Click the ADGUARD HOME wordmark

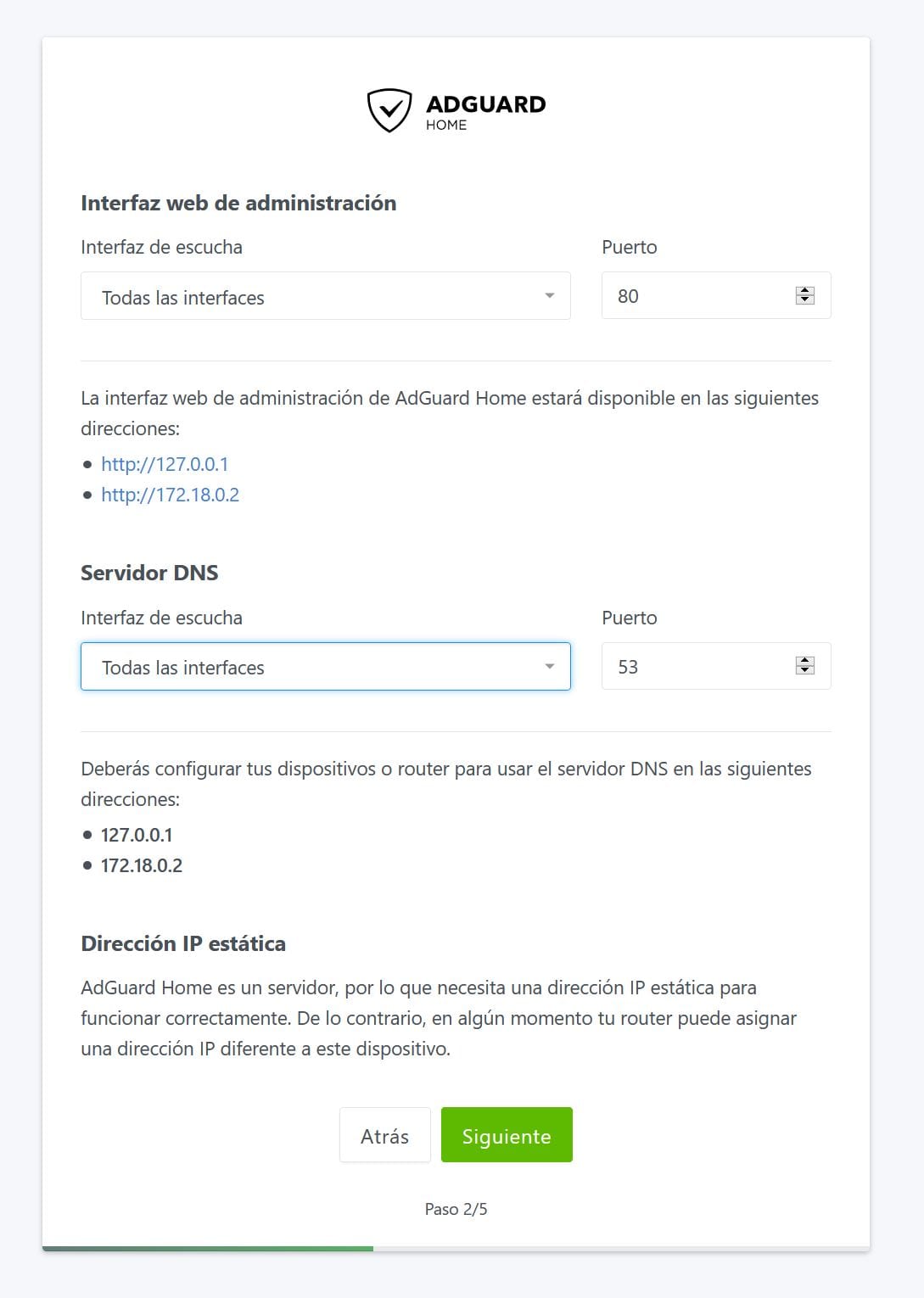point(485,111)
